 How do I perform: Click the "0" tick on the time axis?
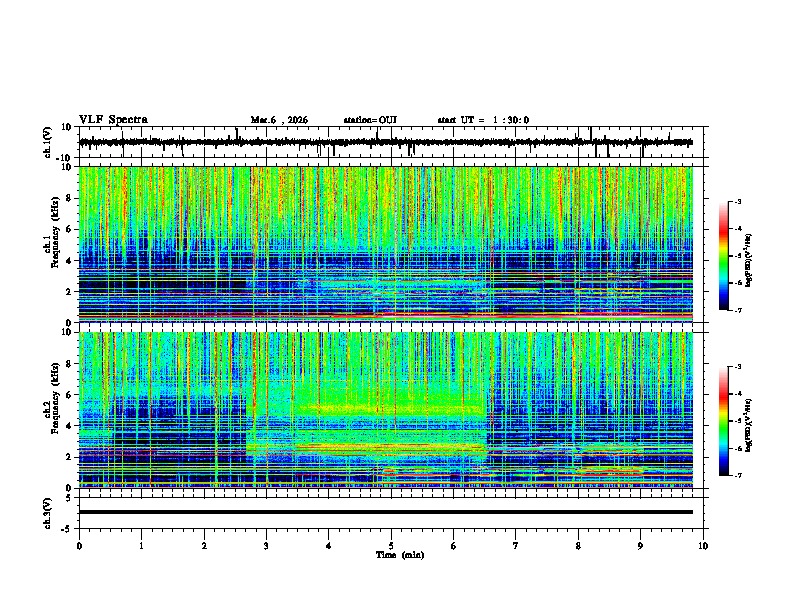79,546
